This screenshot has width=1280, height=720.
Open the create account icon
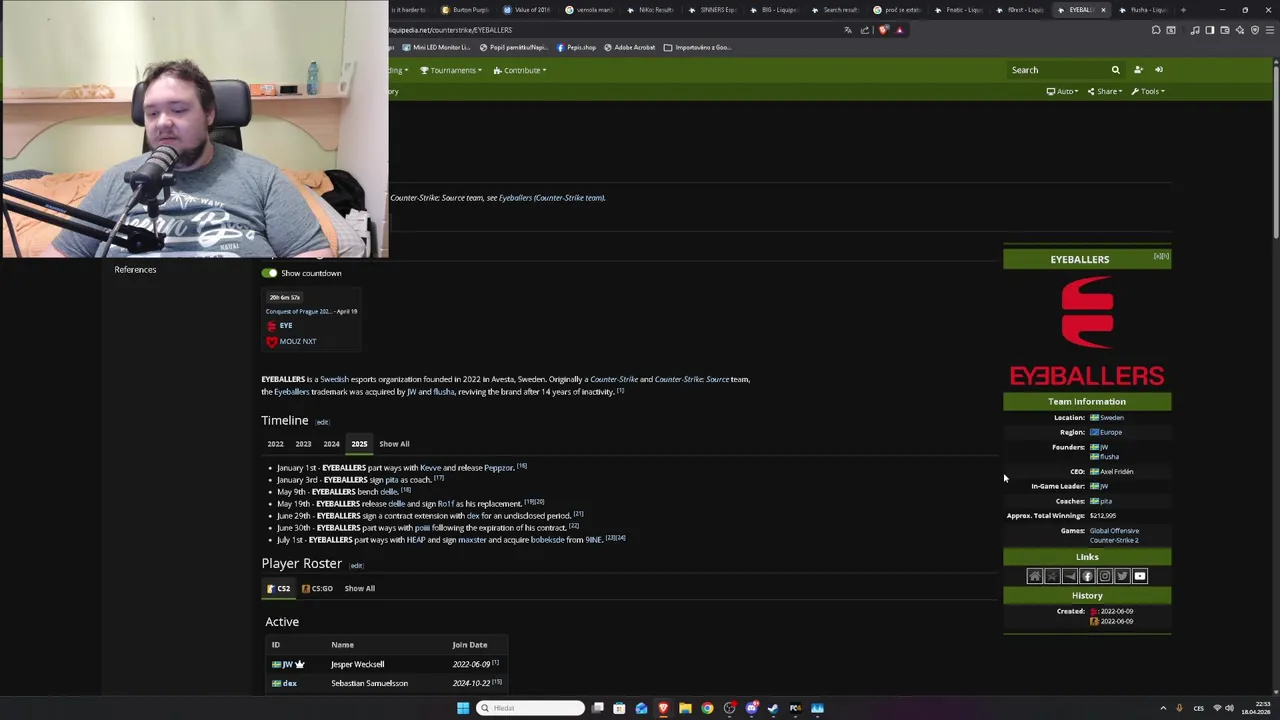click(x=1138, y=70)
